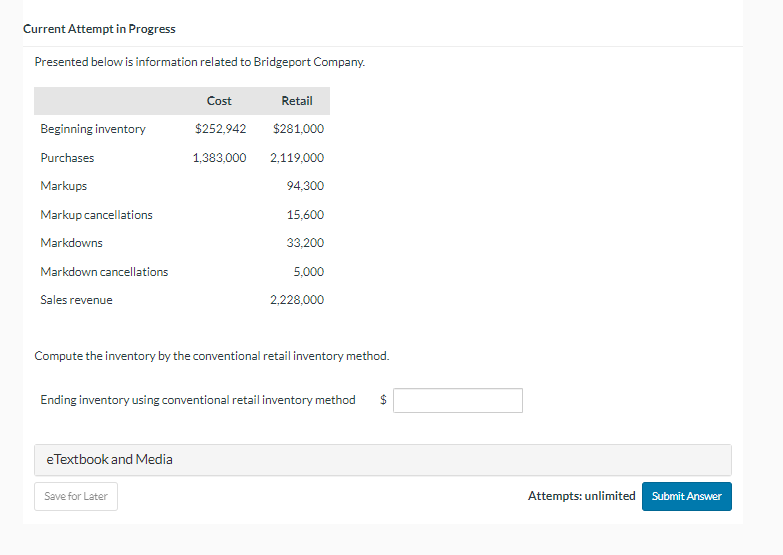Image resolution: width=783 pixels, height=555 pixels.
Task: Click the Submit Answer button
Action: [x=686, y=496]
